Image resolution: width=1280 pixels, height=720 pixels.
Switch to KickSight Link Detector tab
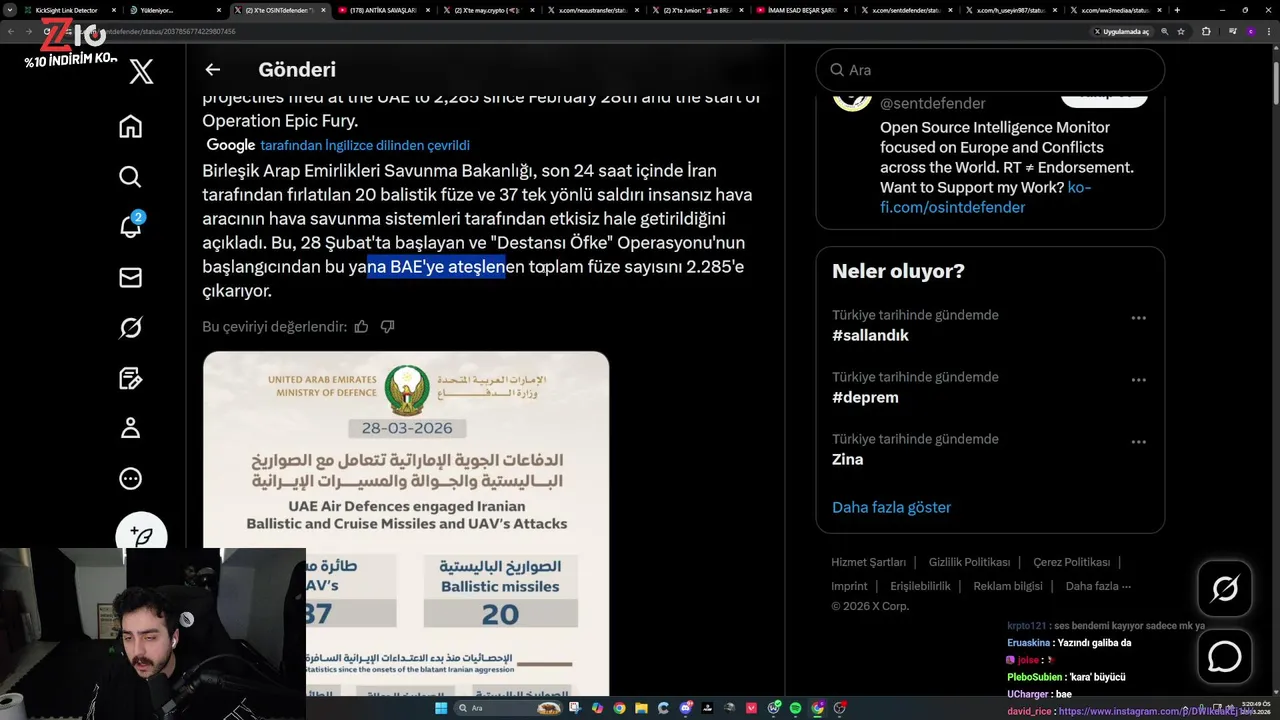pyautogui.click(x=70, y=10)
